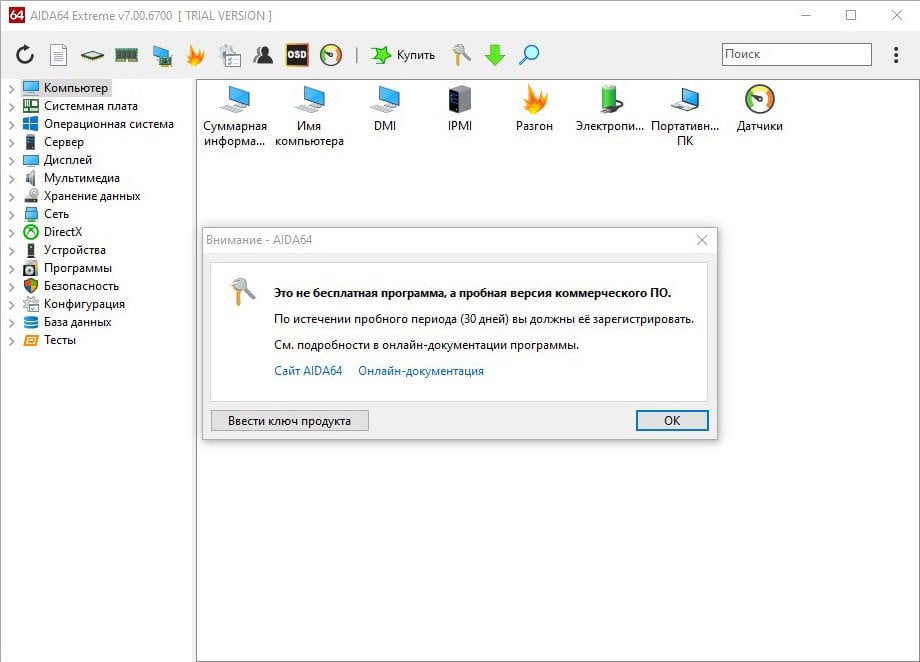The width and height of the screenshot is (920, 662).
Task: Expand the DirectX tree node
Action: (11, 233)
